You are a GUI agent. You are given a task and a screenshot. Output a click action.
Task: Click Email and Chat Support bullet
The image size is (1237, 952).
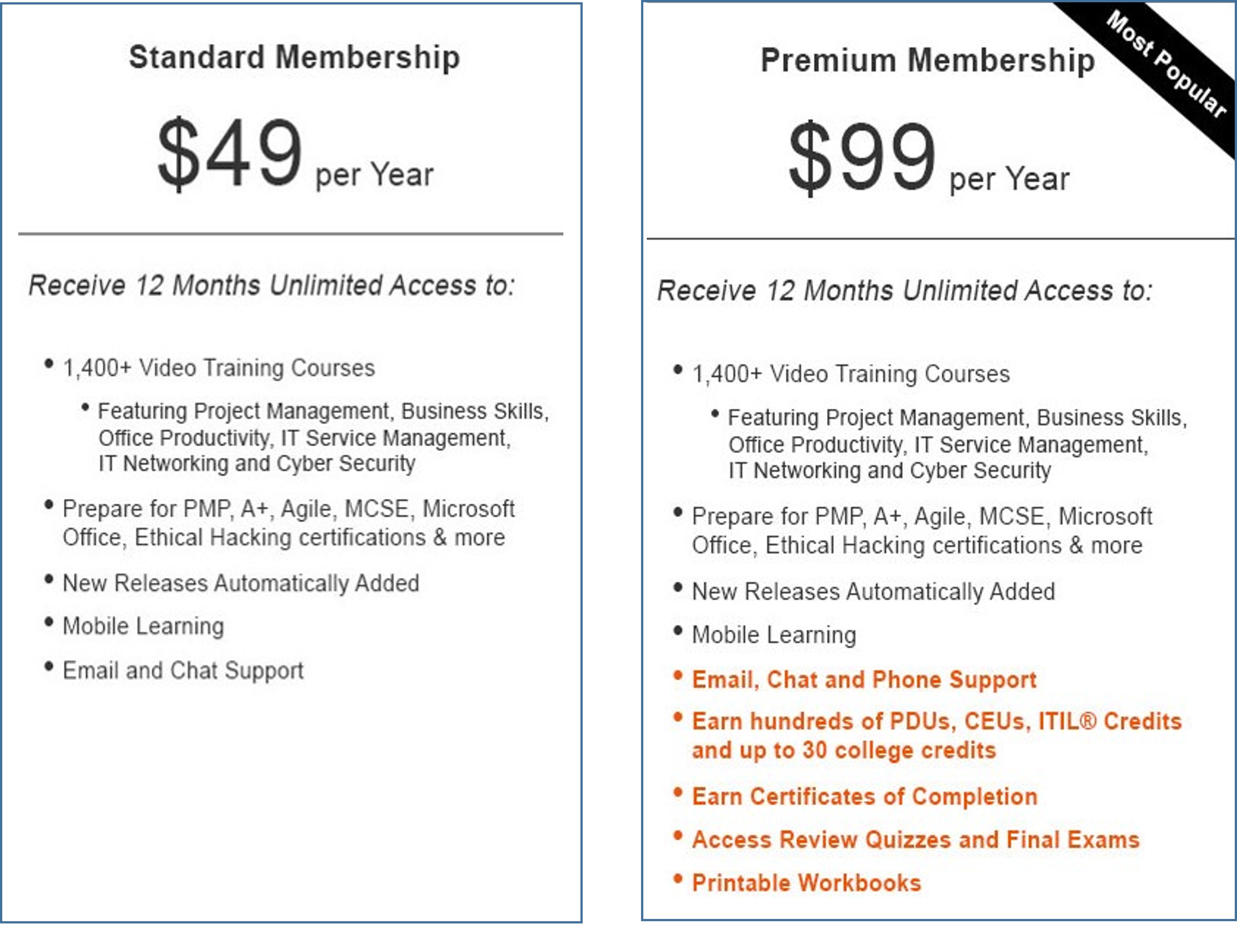click(x=183, y=671)
